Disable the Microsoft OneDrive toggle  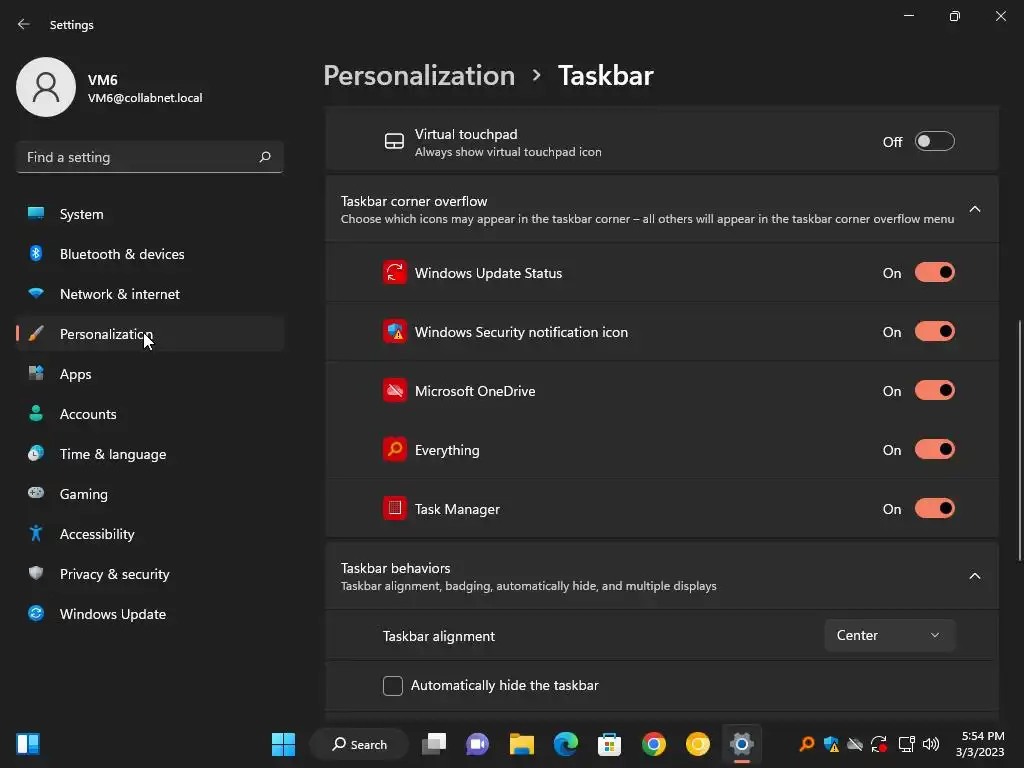pos(935,391)
